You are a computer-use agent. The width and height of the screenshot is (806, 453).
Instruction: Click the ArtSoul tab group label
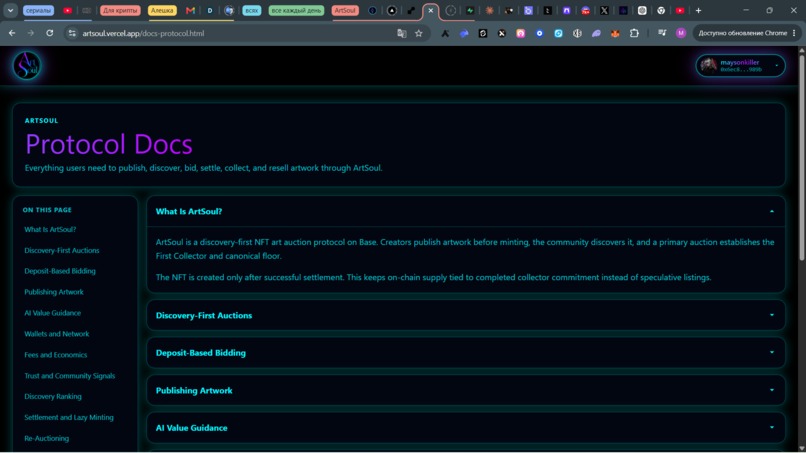345,10
